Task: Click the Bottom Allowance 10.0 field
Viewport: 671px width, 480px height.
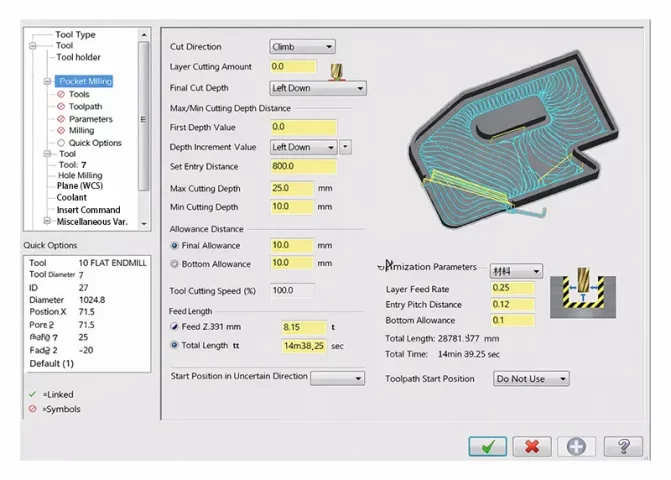Action: (x=292, y=263)
